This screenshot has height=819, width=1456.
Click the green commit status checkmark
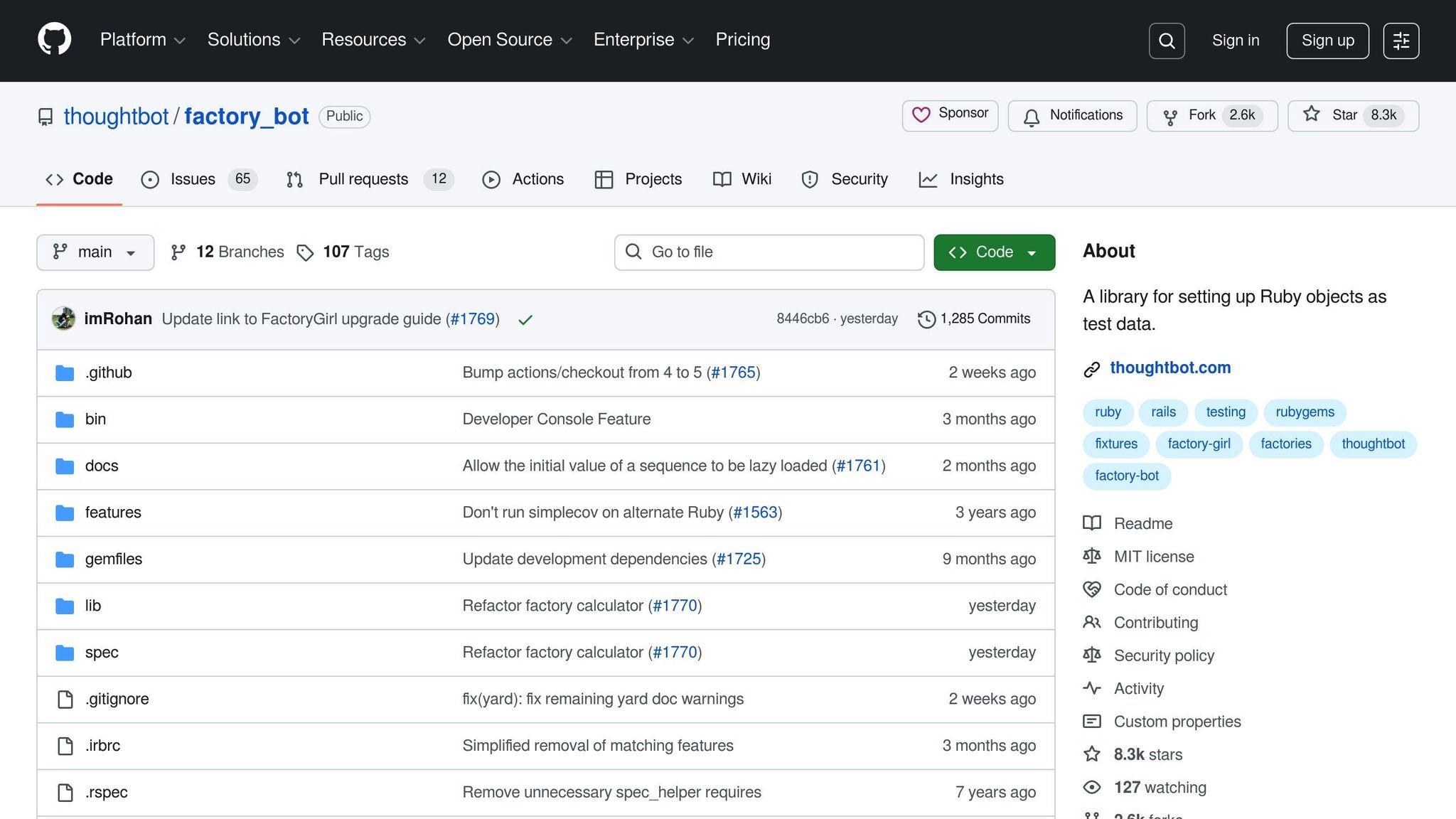point(525,320)
